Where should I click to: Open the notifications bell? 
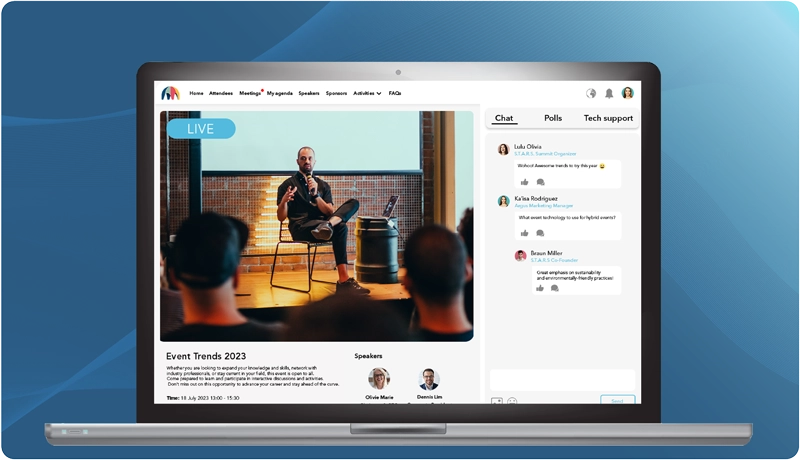tap(609, 93)
